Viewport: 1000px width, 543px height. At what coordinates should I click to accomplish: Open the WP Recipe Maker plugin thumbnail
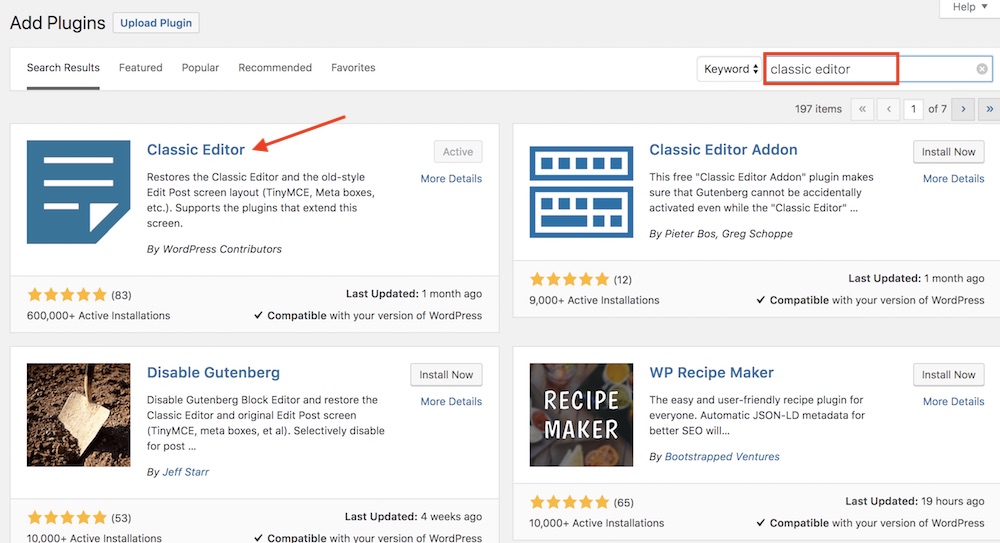pos(581,415)
